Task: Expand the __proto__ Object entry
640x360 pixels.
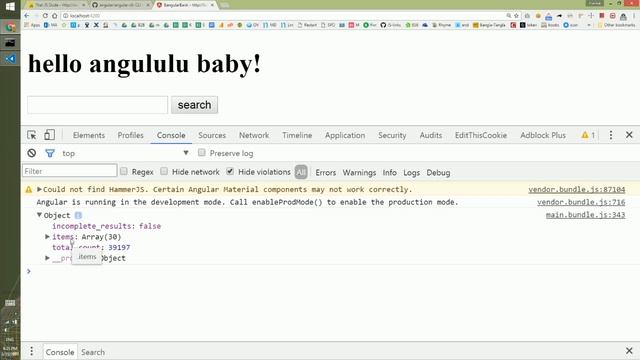Action: coord(47,258)
